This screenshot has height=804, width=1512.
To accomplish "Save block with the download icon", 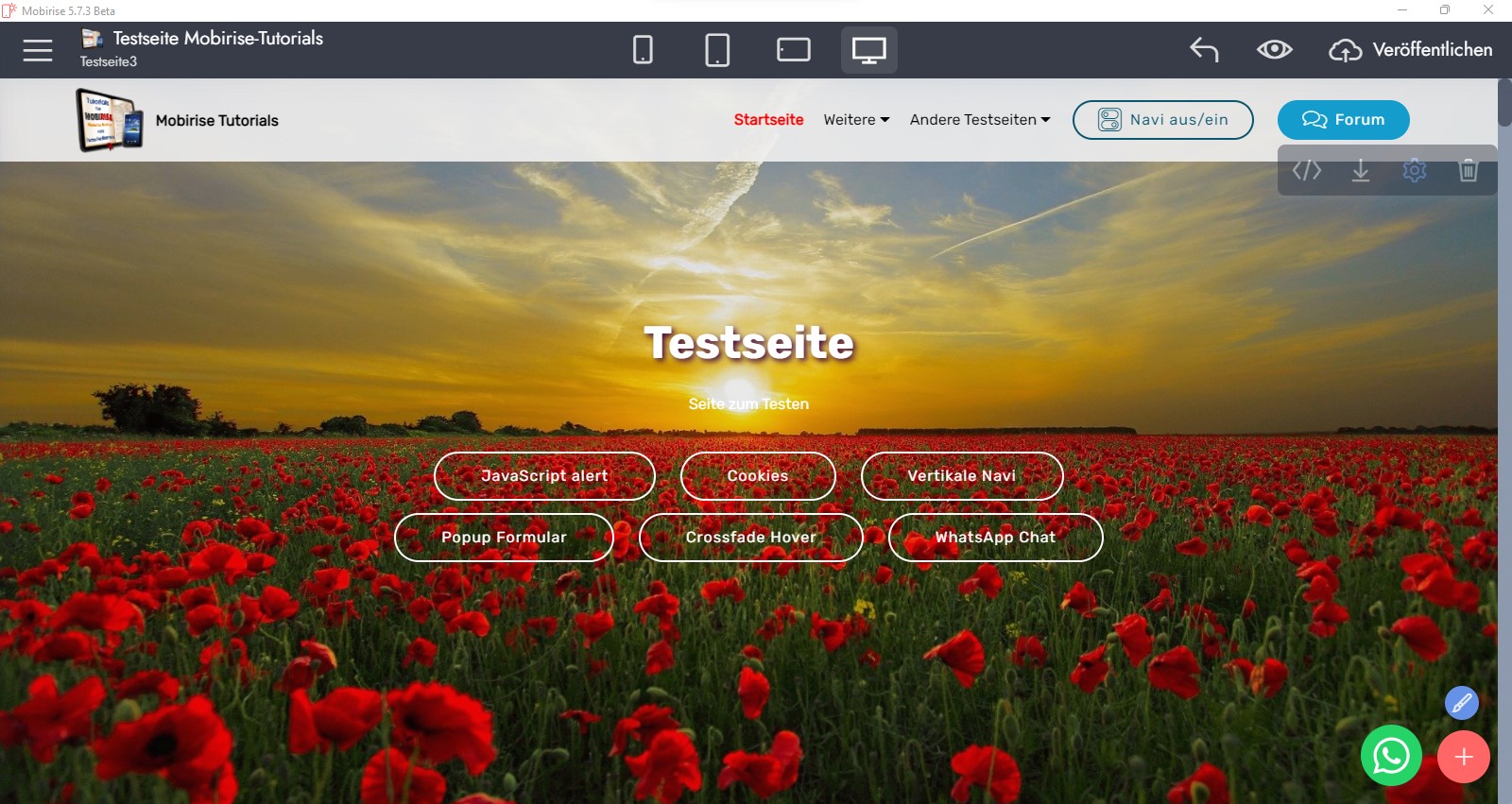I will click(x=1360, y=170).
